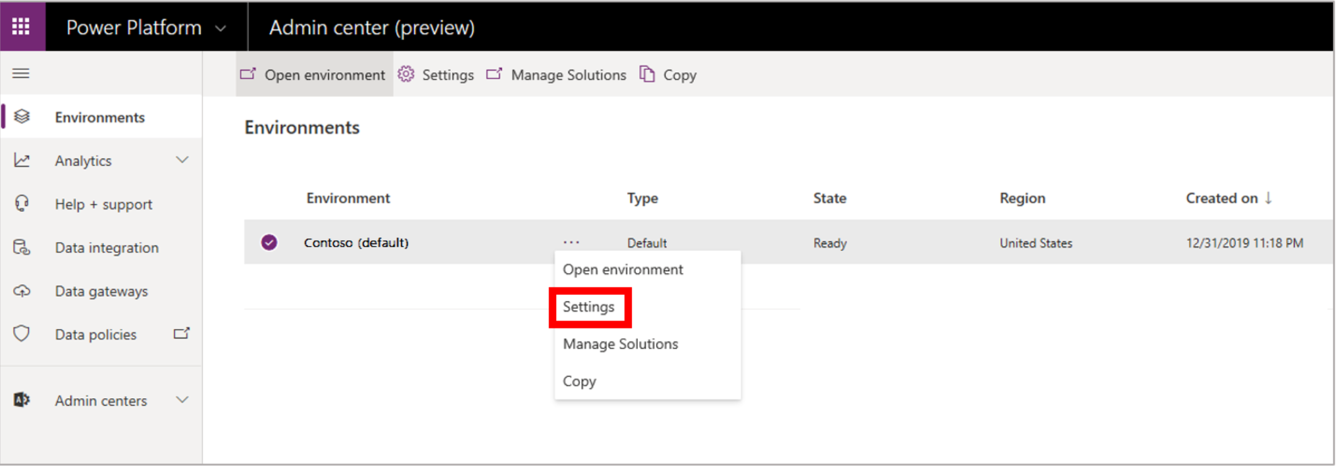Click the Settings gear icon in toolbar

click(x=406, y=74)
